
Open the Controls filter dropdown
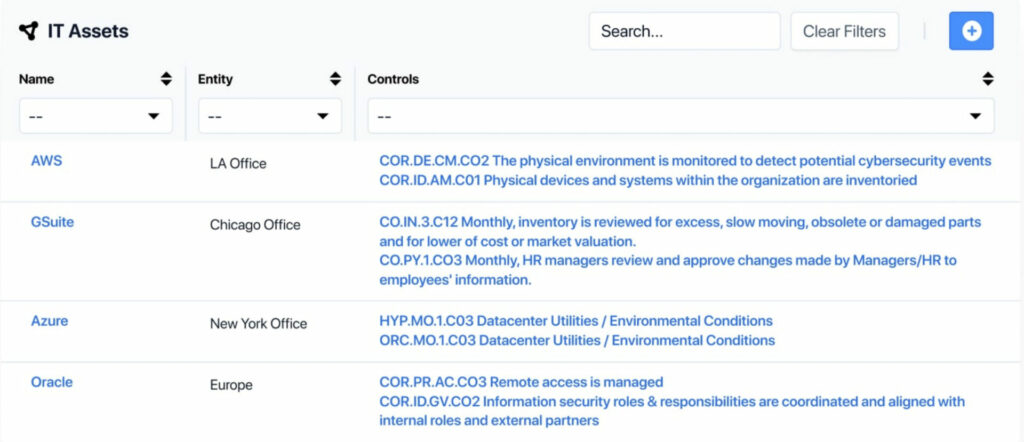pyautogui.click(x=680, y=116)
